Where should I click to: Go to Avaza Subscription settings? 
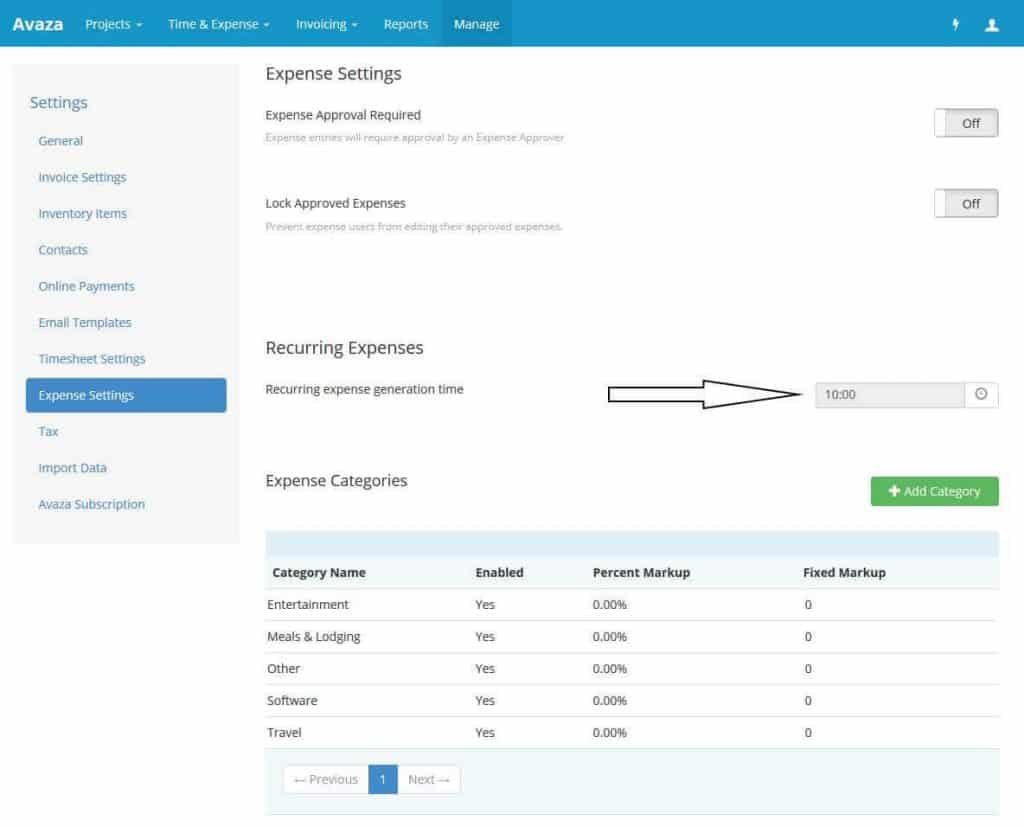91,504
